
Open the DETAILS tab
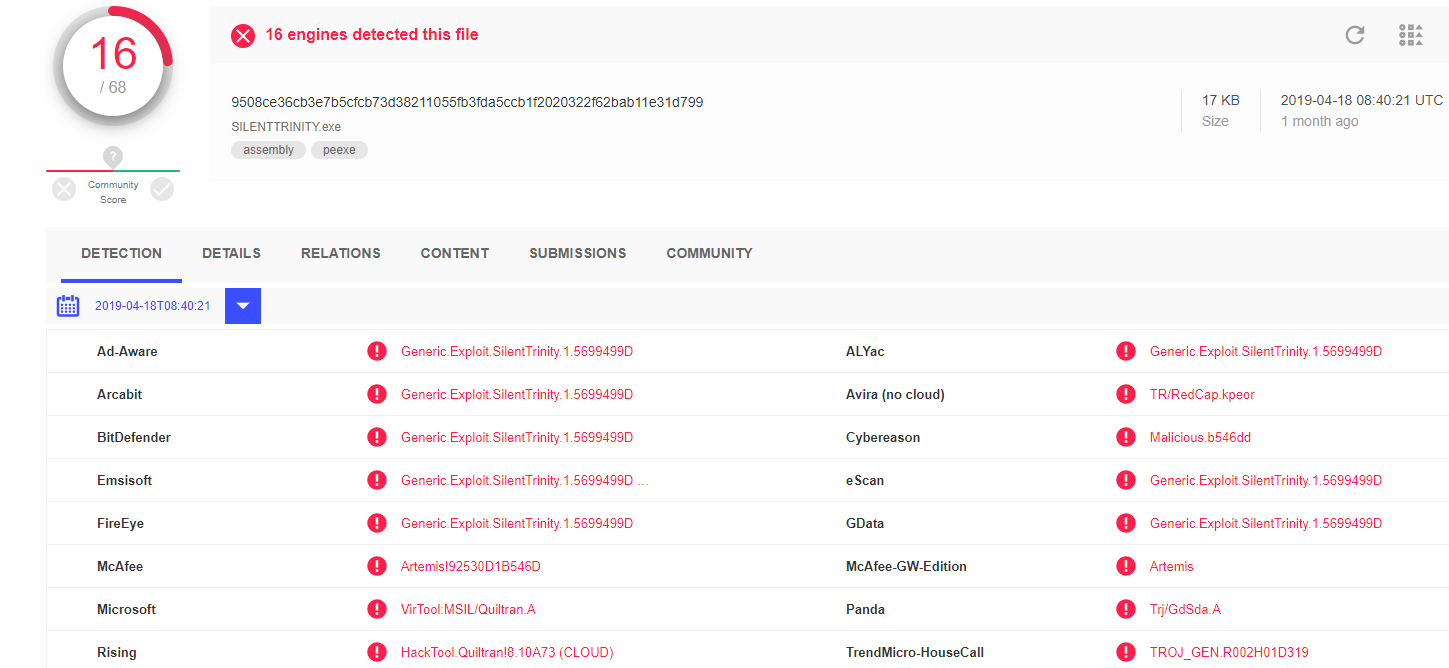point(231,254)
